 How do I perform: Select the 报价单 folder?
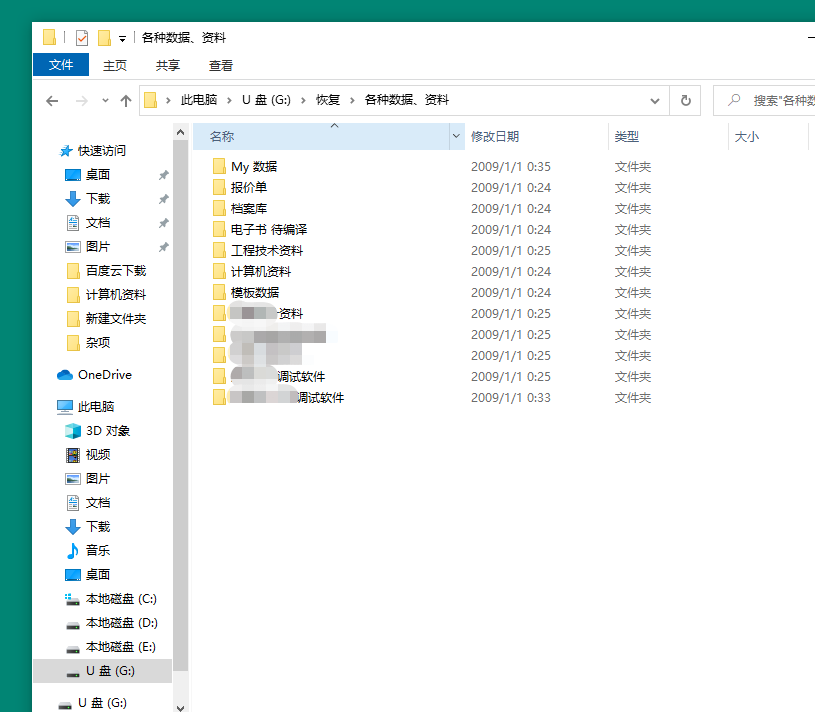pyautogui.click(x=249, y=188)
